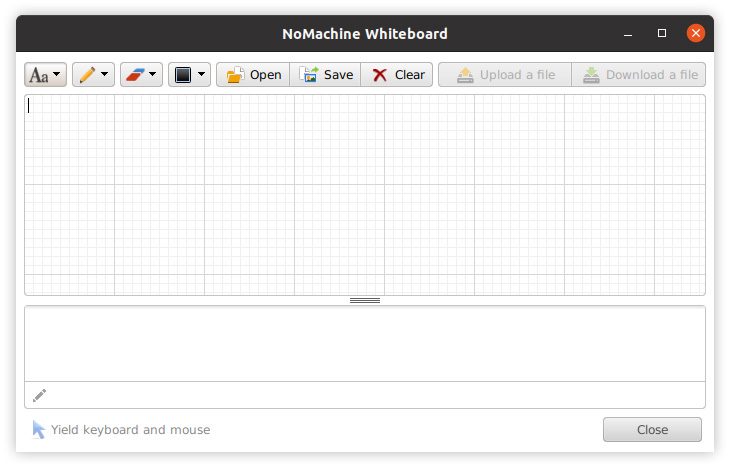Clear the whiteboard canvas
This screenshot has width=730, height=466.
(397, 75)
